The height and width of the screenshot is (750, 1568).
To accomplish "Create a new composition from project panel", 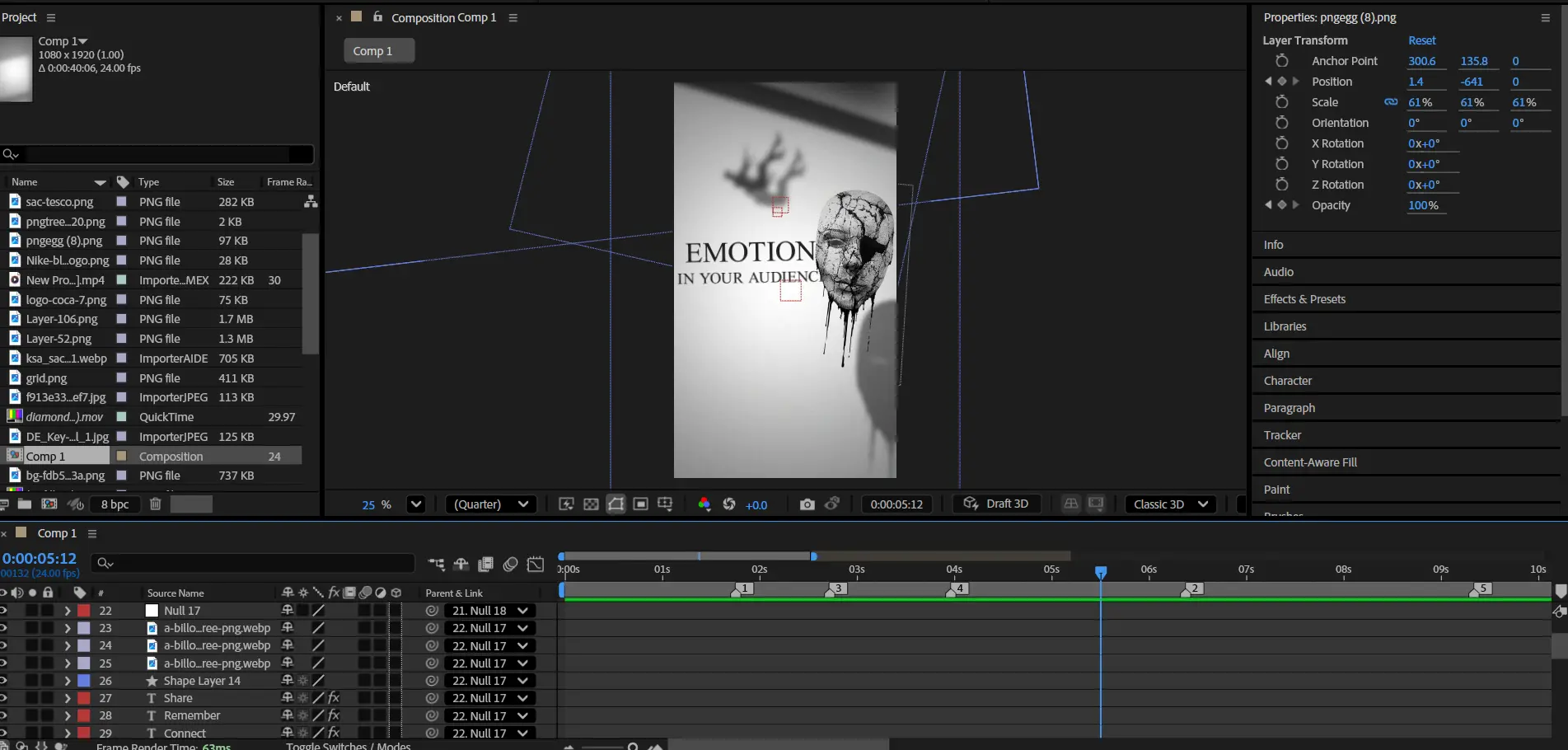I will 49,504.
